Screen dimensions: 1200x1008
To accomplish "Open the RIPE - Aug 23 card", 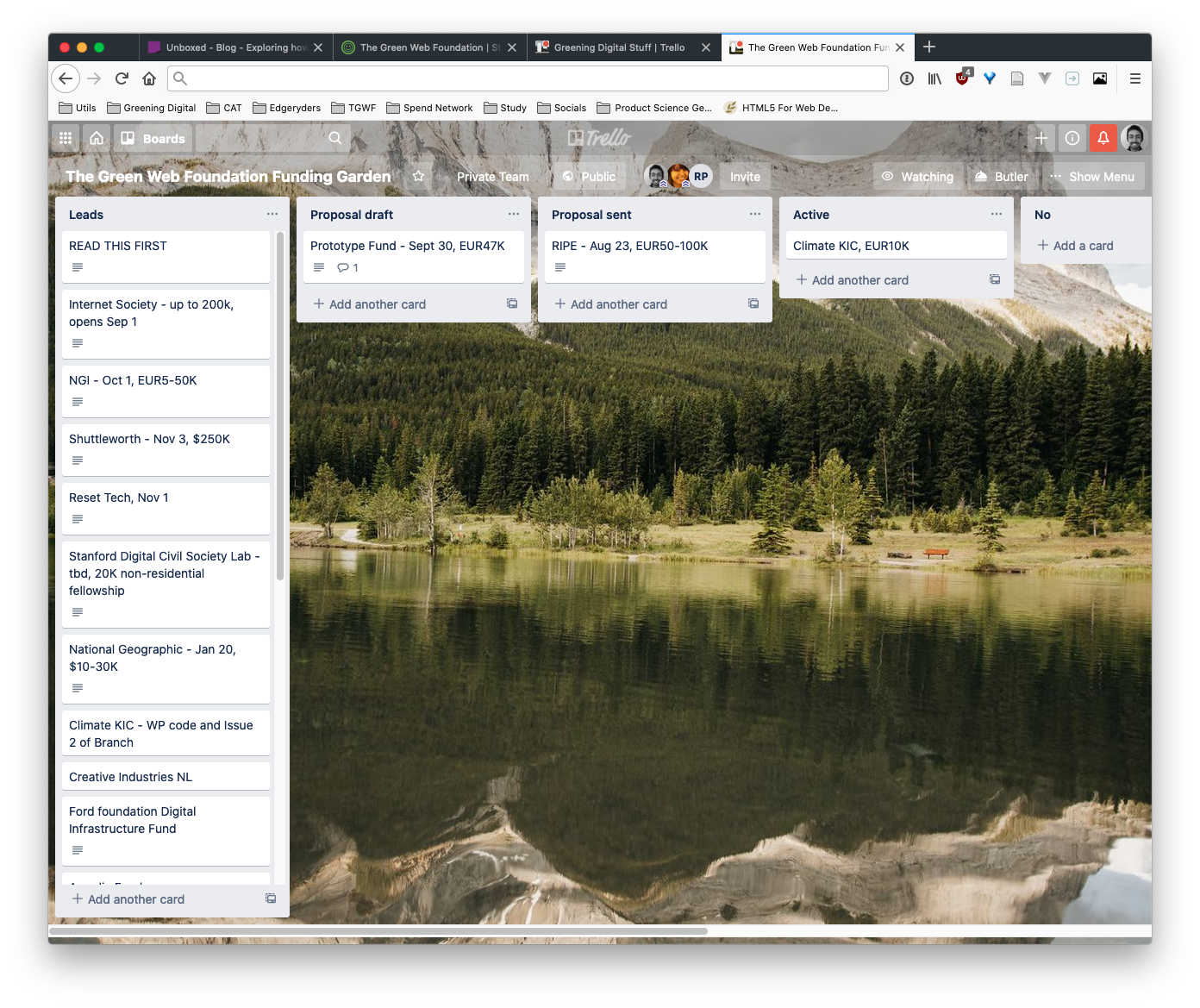I will [655, 256].
